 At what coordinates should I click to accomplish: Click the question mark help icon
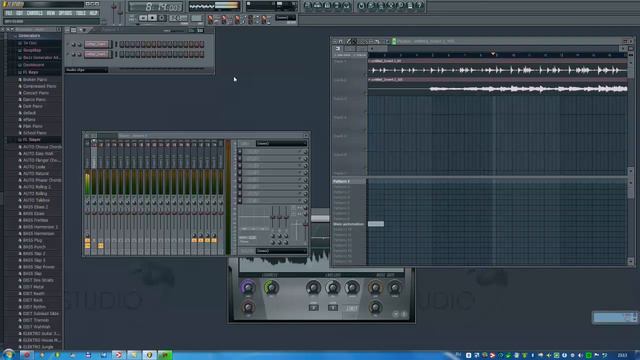pos(419,5)
